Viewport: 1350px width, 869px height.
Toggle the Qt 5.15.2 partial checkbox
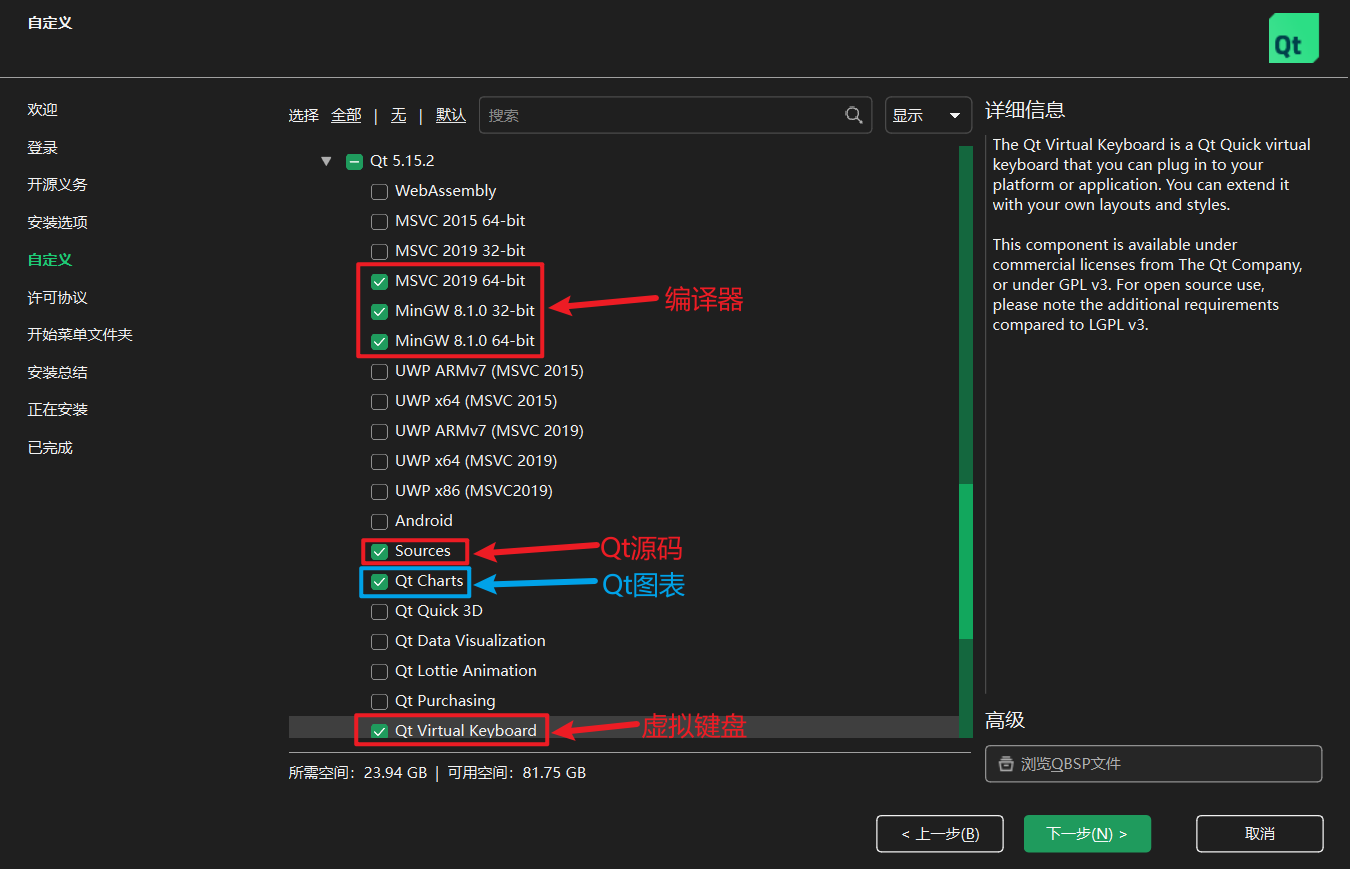[x=354, y=161]
